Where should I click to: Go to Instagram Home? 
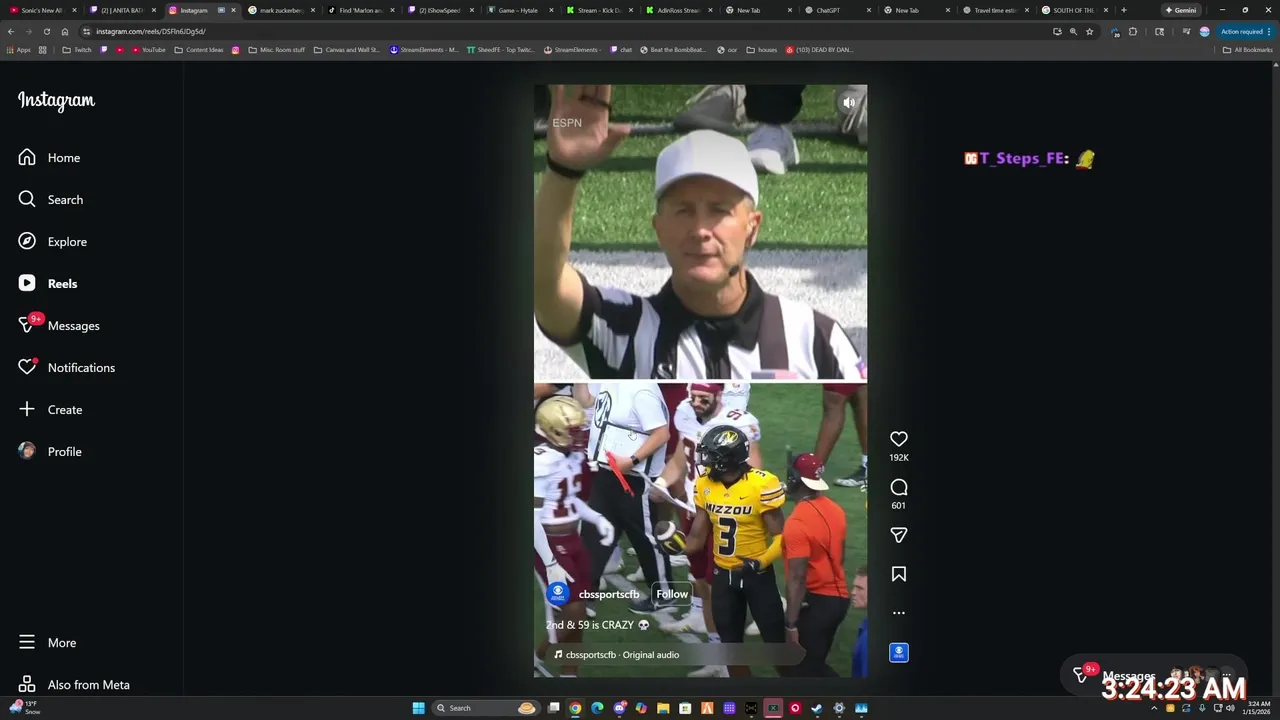(x=50, y=158)
